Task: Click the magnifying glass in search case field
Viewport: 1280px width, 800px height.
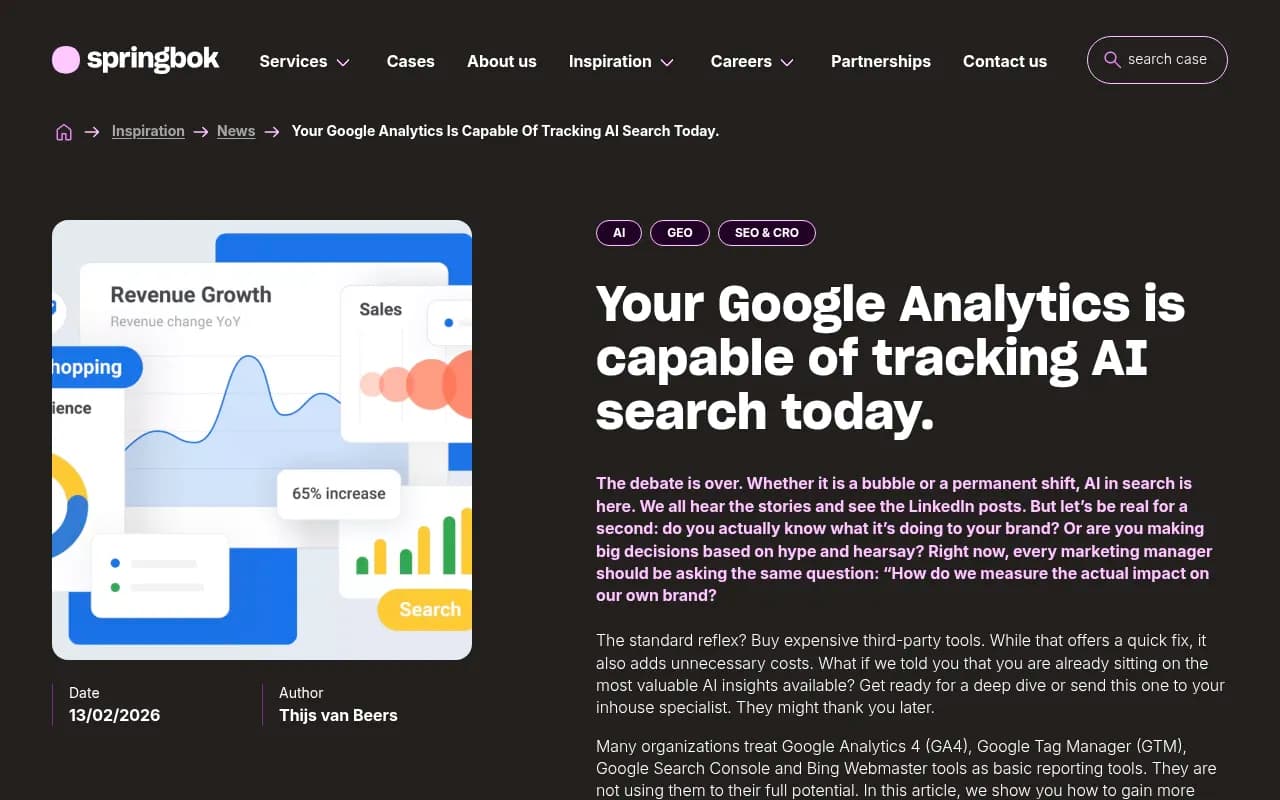Action: click(x=1112, y=59)
